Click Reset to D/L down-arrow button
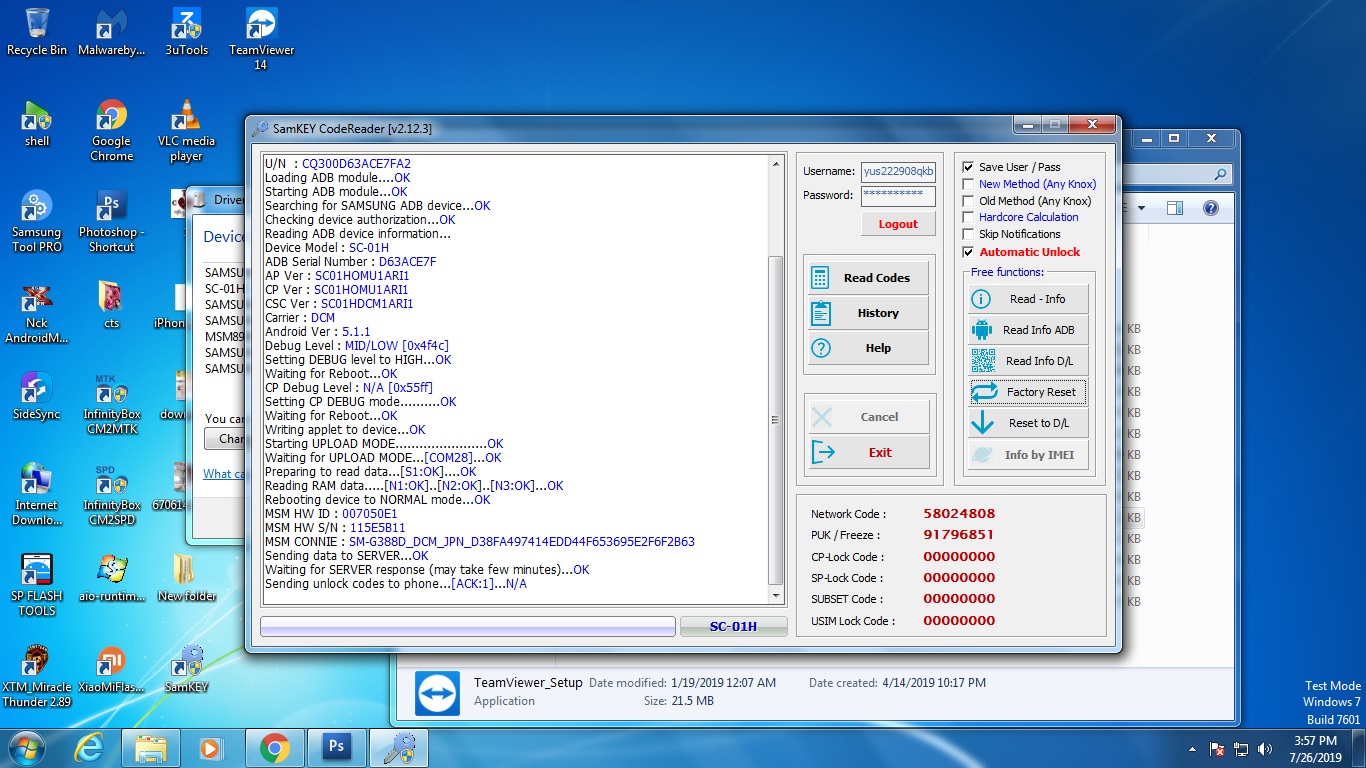1366x768 pixels. pos(1027,423)
